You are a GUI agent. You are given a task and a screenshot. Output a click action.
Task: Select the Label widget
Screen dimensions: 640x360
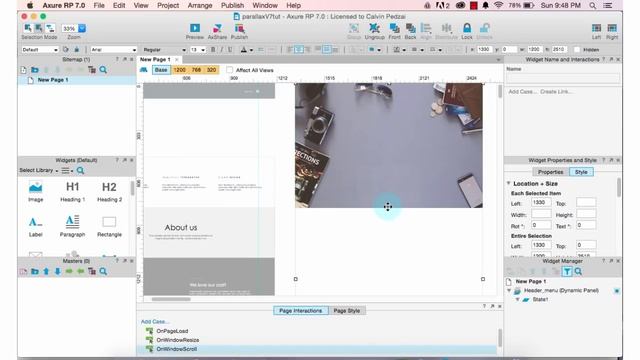click(x=36, y=227)
